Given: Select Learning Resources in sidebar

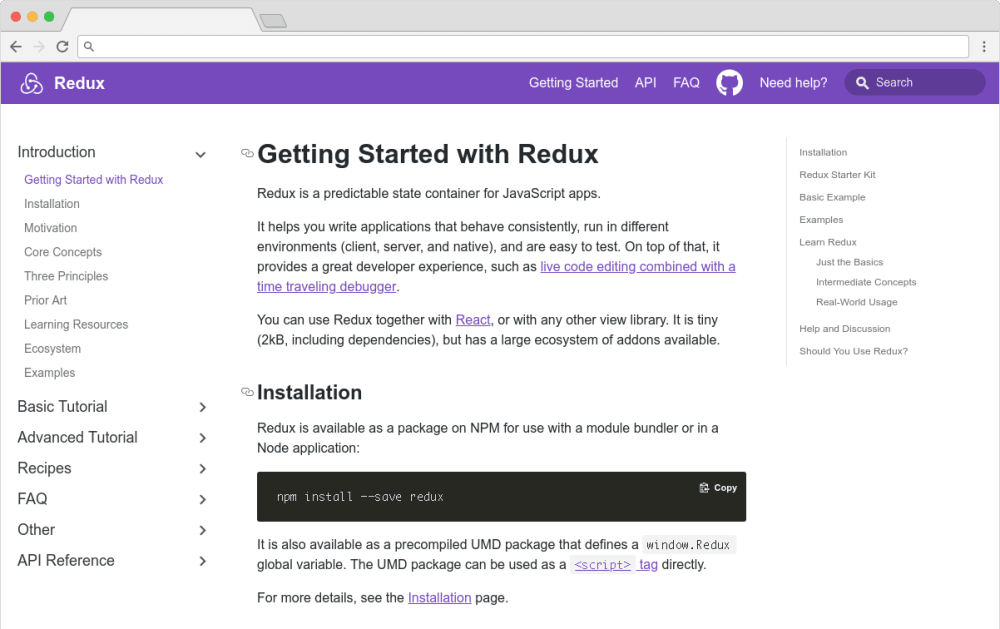Looking at the screenshot, I should [x=76, y=325].
